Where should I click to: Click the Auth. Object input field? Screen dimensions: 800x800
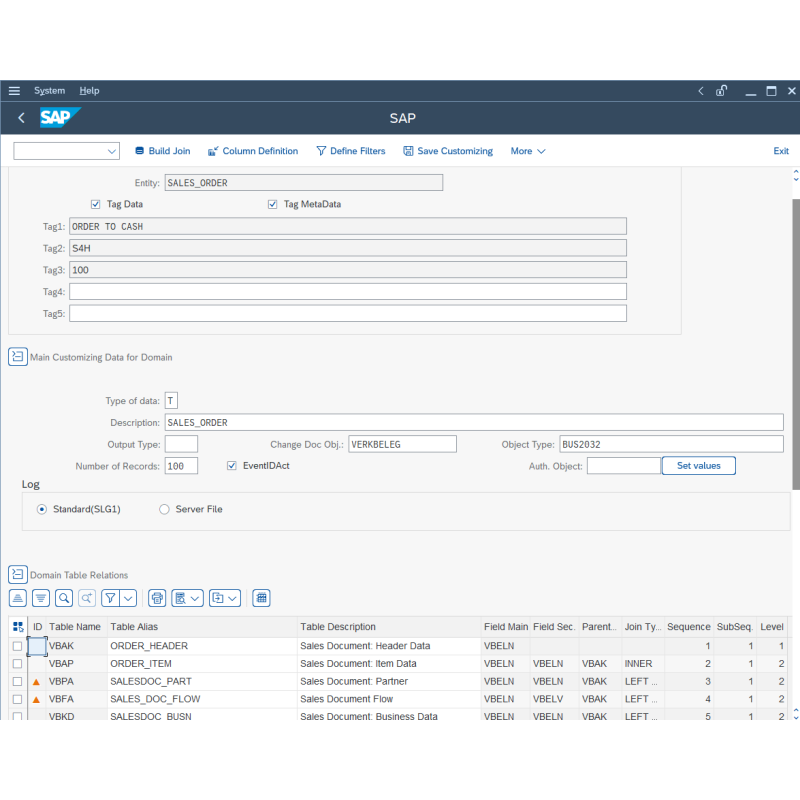(x=623, y=466)
